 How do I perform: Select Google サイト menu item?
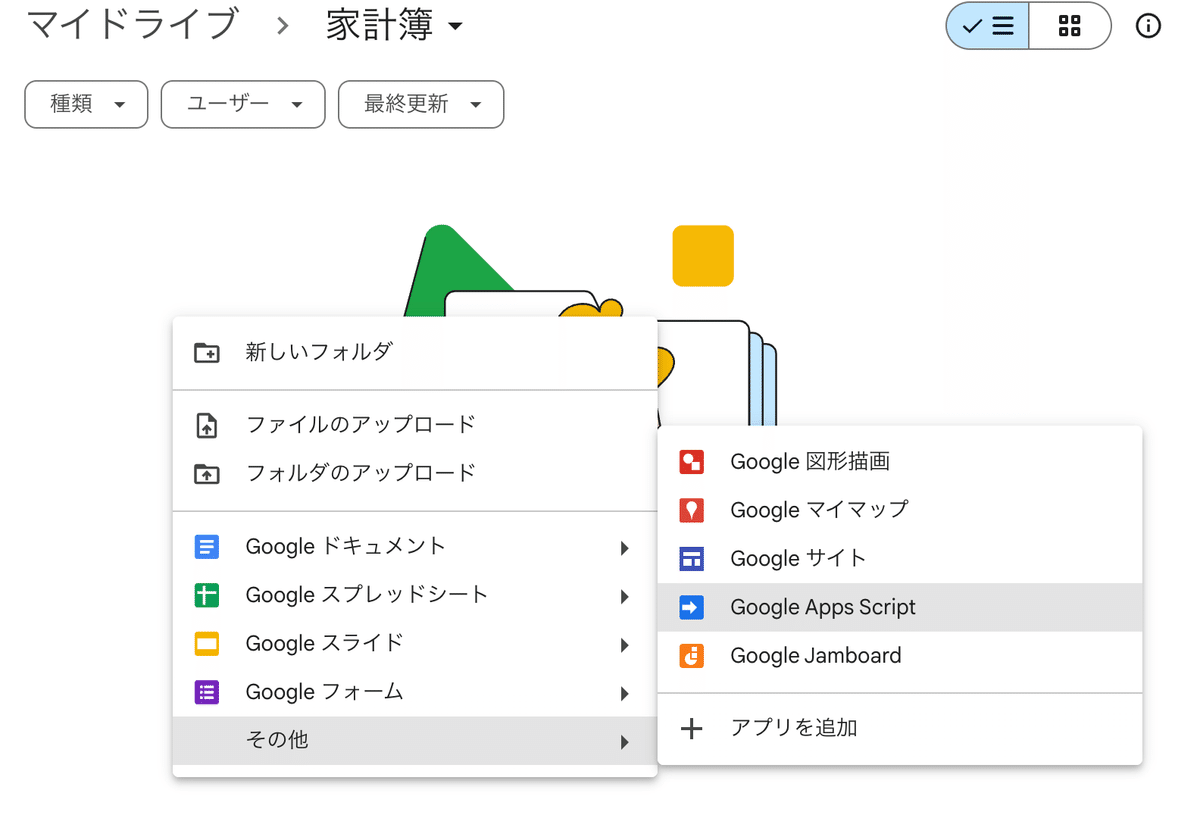pyautogui.click(x=900, y=559)
